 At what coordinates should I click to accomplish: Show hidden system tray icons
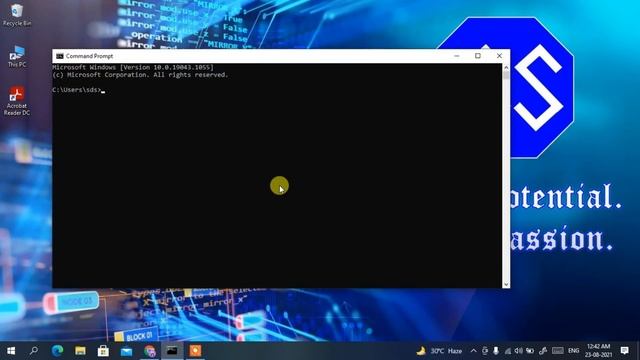473,351
